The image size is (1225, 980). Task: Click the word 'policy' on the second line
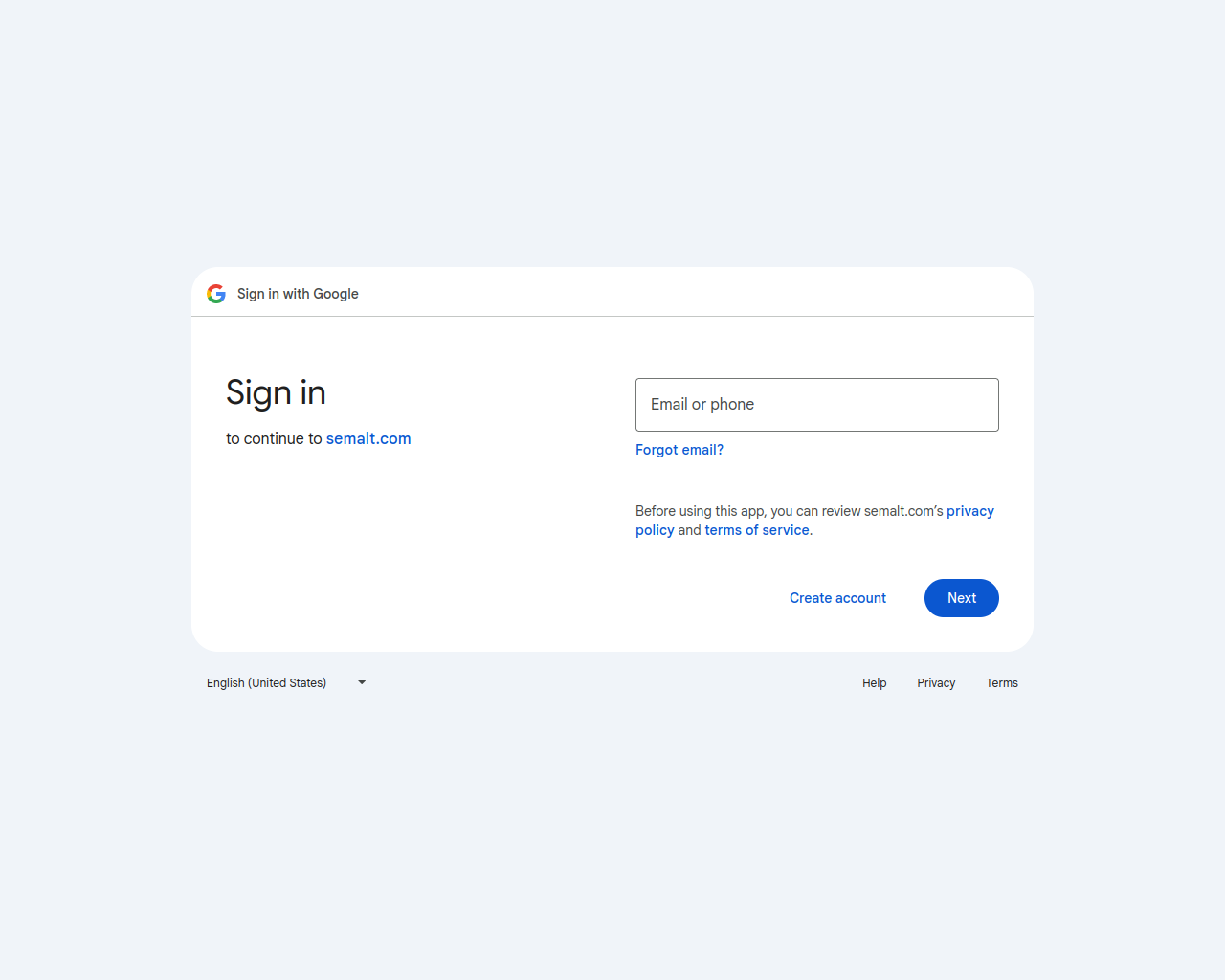point(655,530)
